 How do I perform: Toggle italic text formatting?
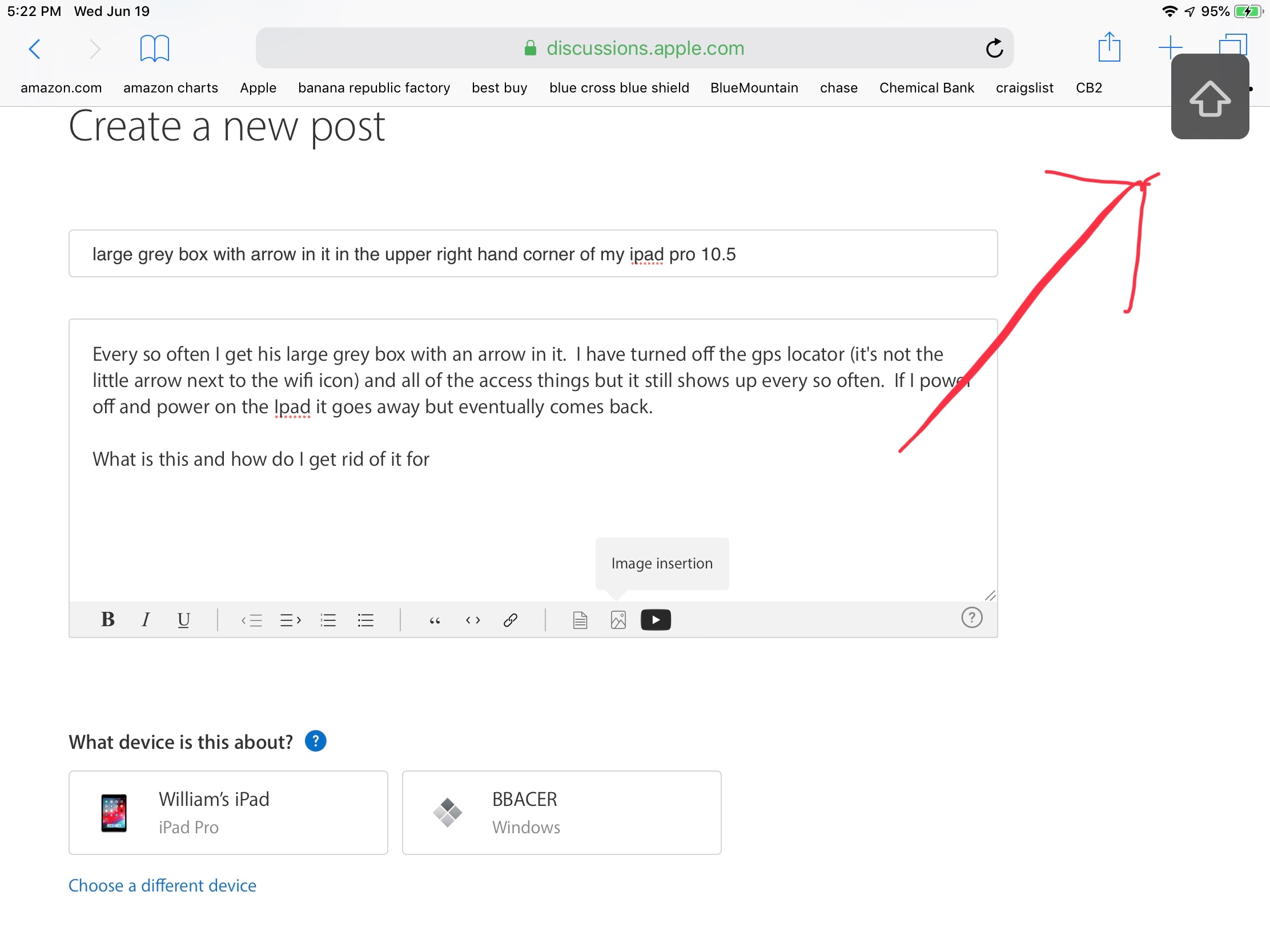[x=145, y=620]
